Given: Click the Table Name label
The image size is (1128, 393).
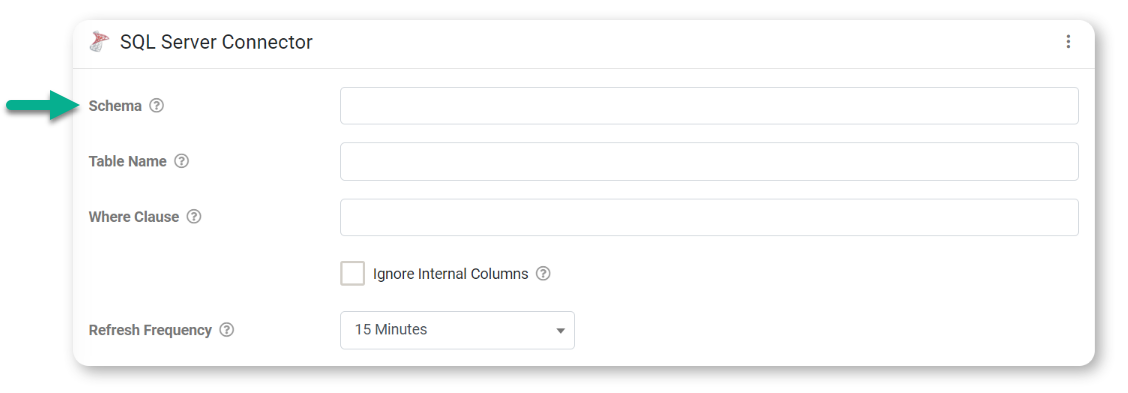Looking at the screenshot, I should (x=127, y=161).
